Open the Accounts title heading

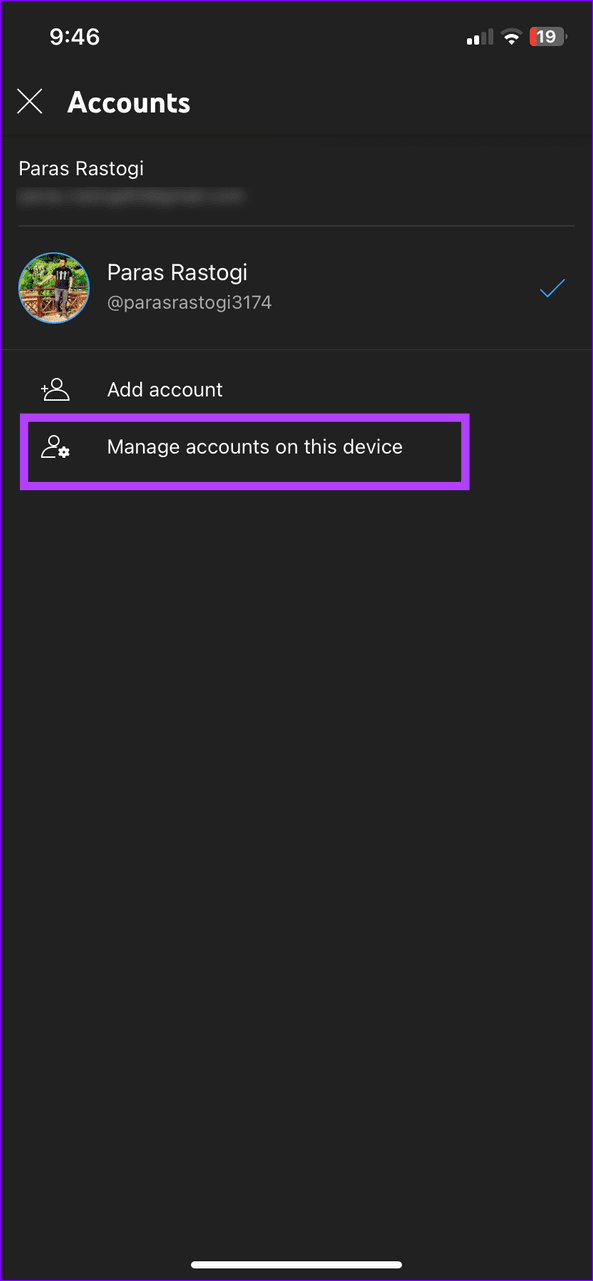point(129,101)
